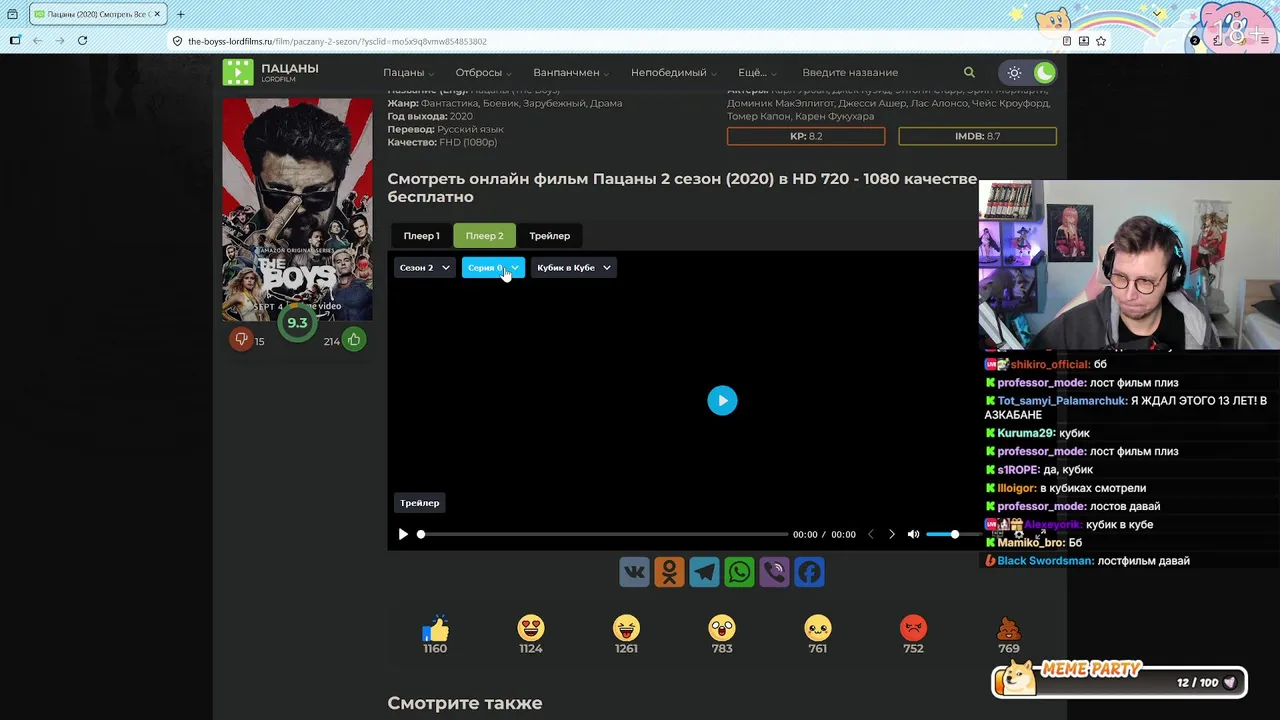Click the magnifier search icon in the header
This screenshot has width=1280, height=720.
click(x=969, y=73)
